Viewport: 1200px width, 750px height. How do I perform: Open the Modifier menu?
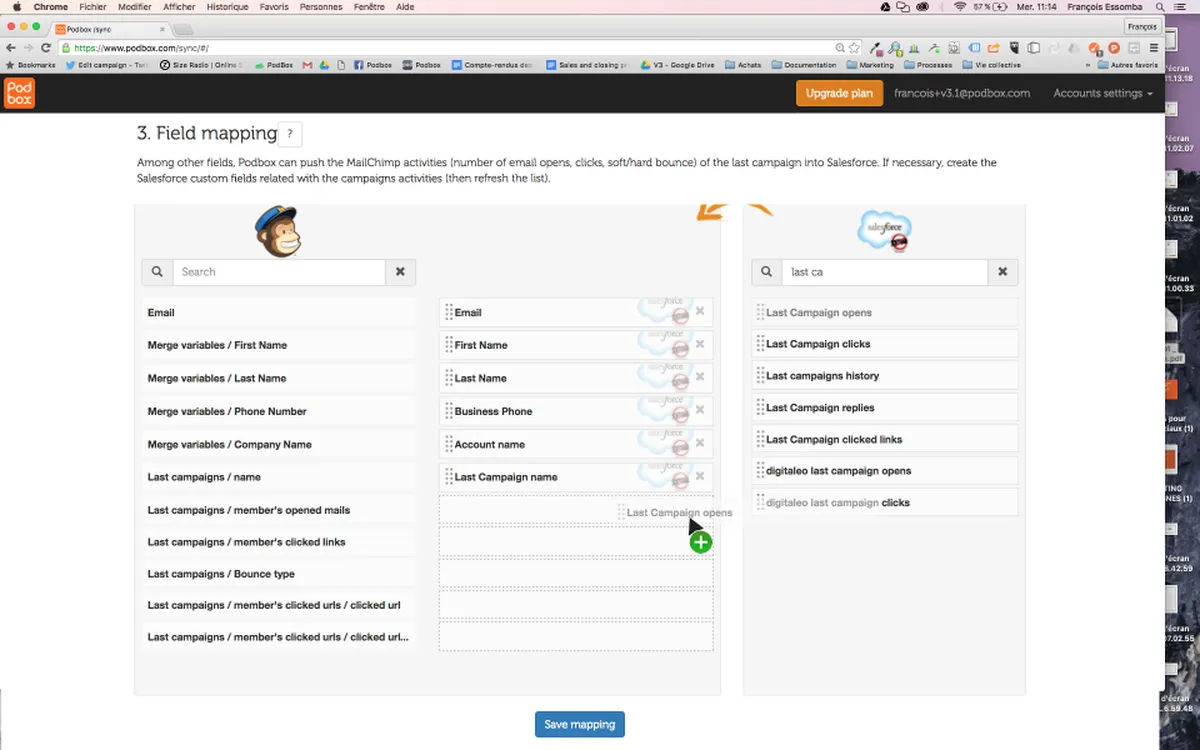click(x=135, y=7)
